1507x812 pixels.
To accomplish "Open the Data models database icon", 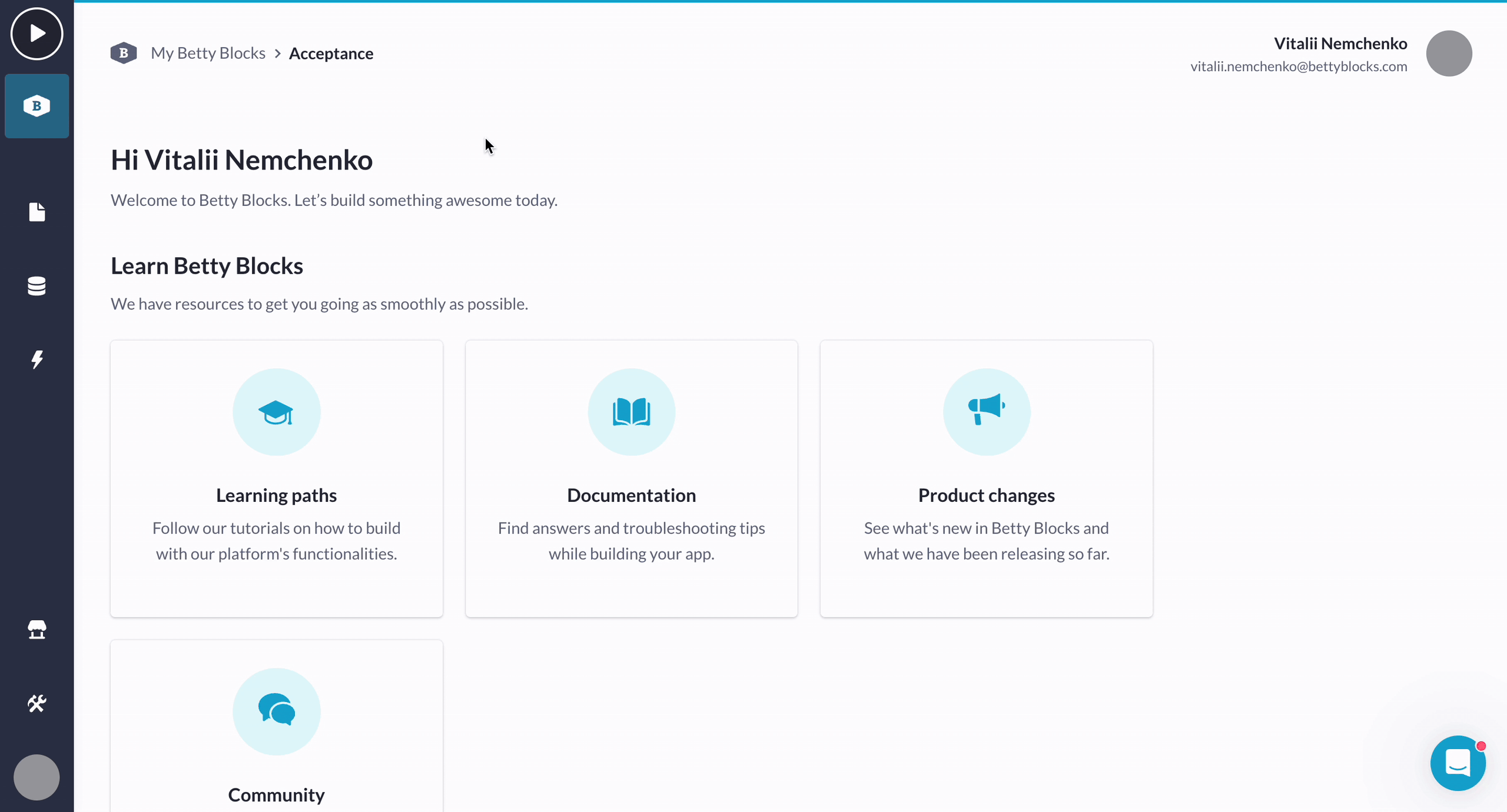I will [36, 286].
